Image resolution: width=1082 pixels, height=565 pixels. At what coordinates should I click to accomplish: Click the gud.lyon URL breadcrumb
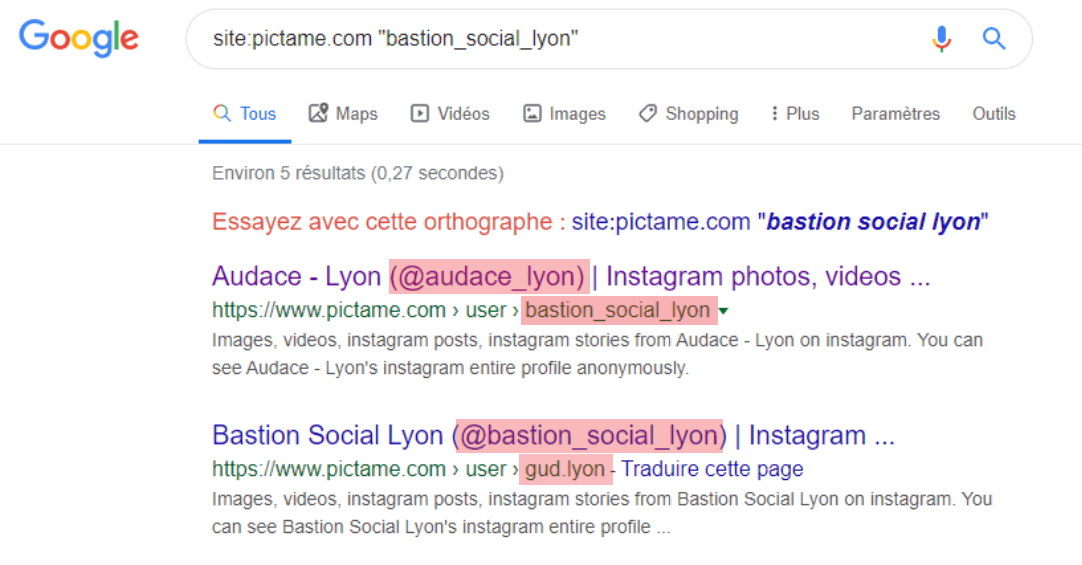click(x=565, y=469)
